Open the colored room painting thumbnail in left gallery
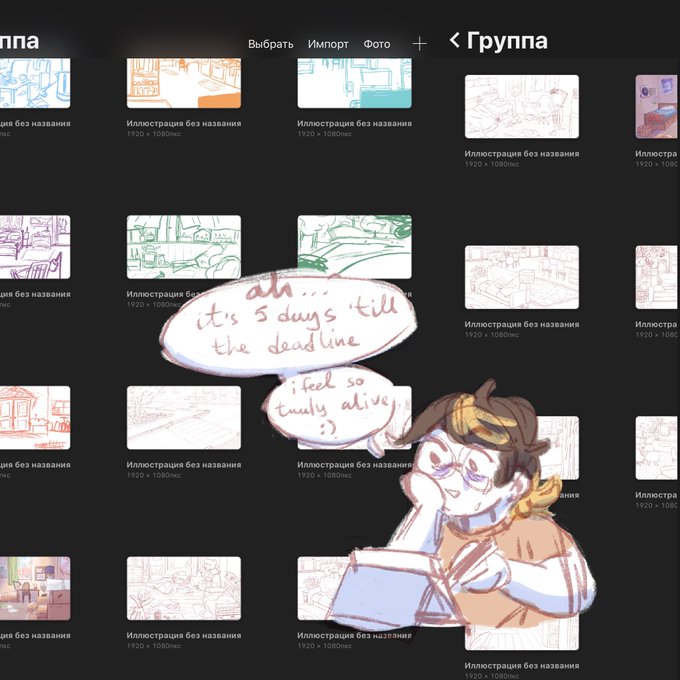Image resolution: width=680 pixels, height=680 pixels. tap(35, 588)
